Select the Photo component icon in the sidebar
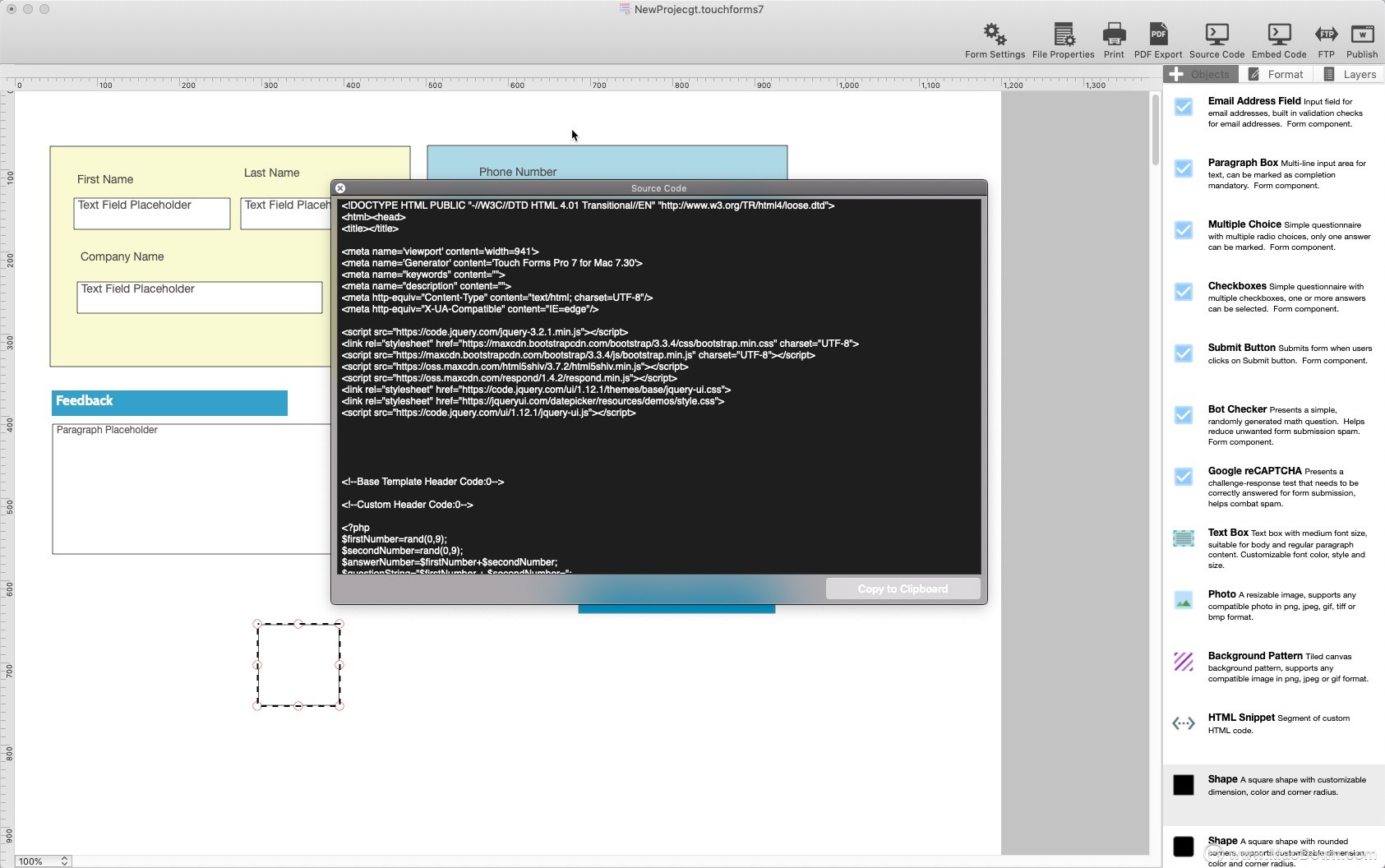This screenshot has height=868, width=1385. tap(1184, 600)
